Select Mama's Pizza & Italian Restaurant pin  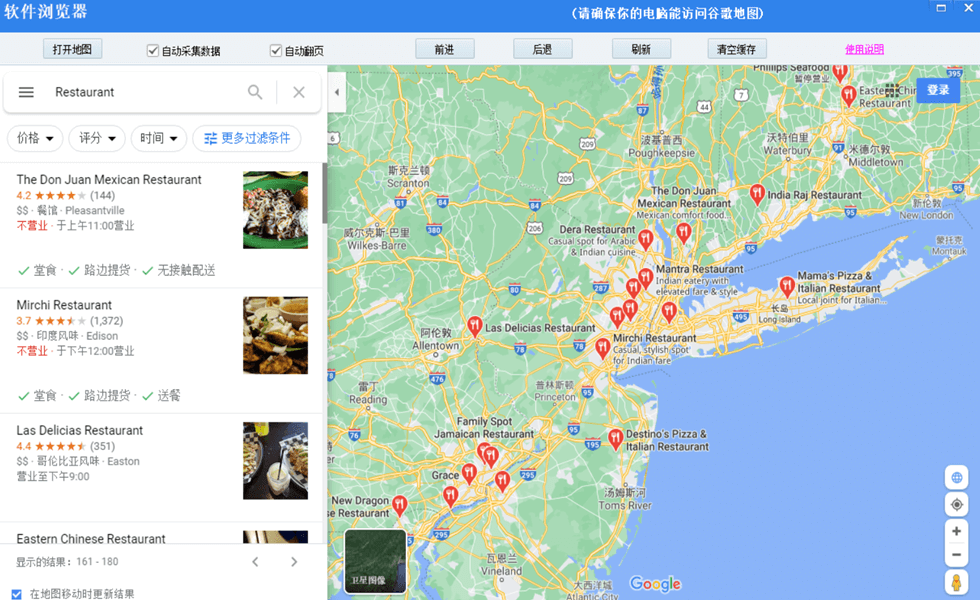[787, 287]
